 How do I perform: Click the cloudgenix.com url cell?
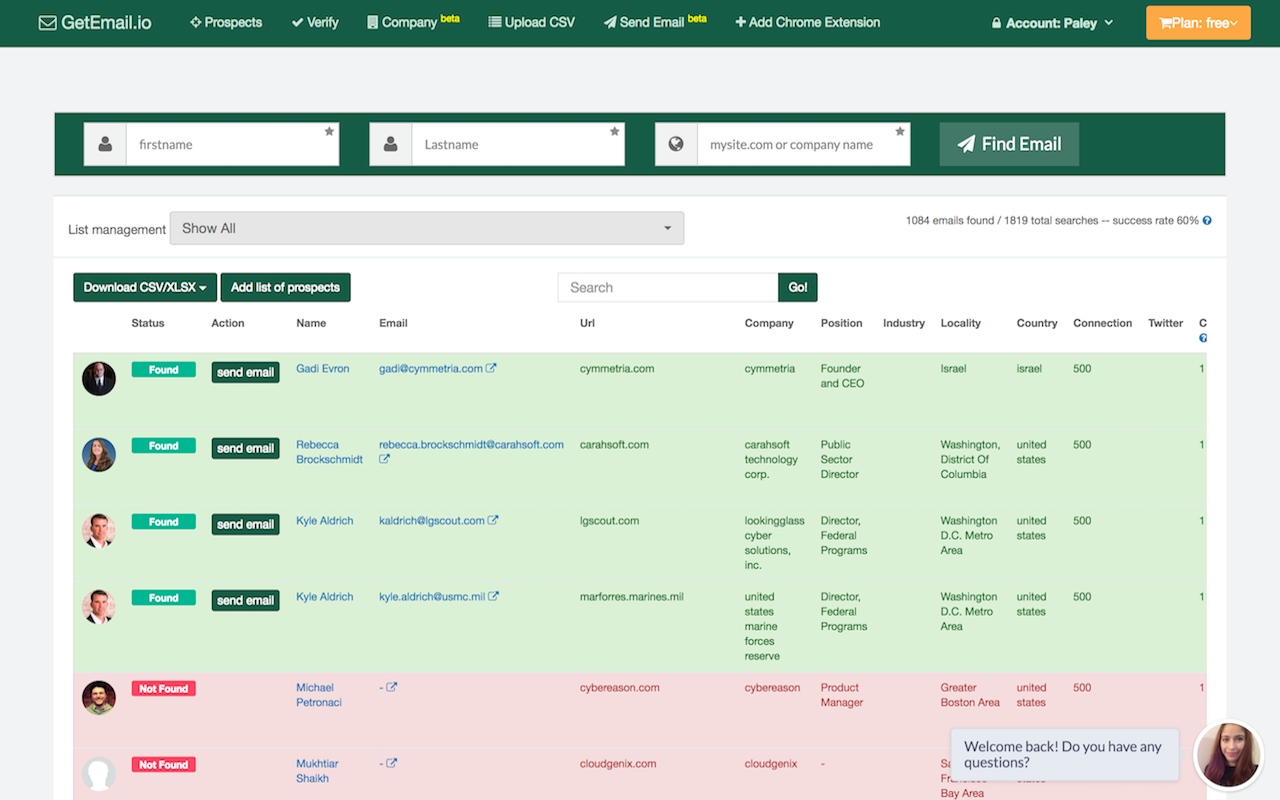click(618, 763)
